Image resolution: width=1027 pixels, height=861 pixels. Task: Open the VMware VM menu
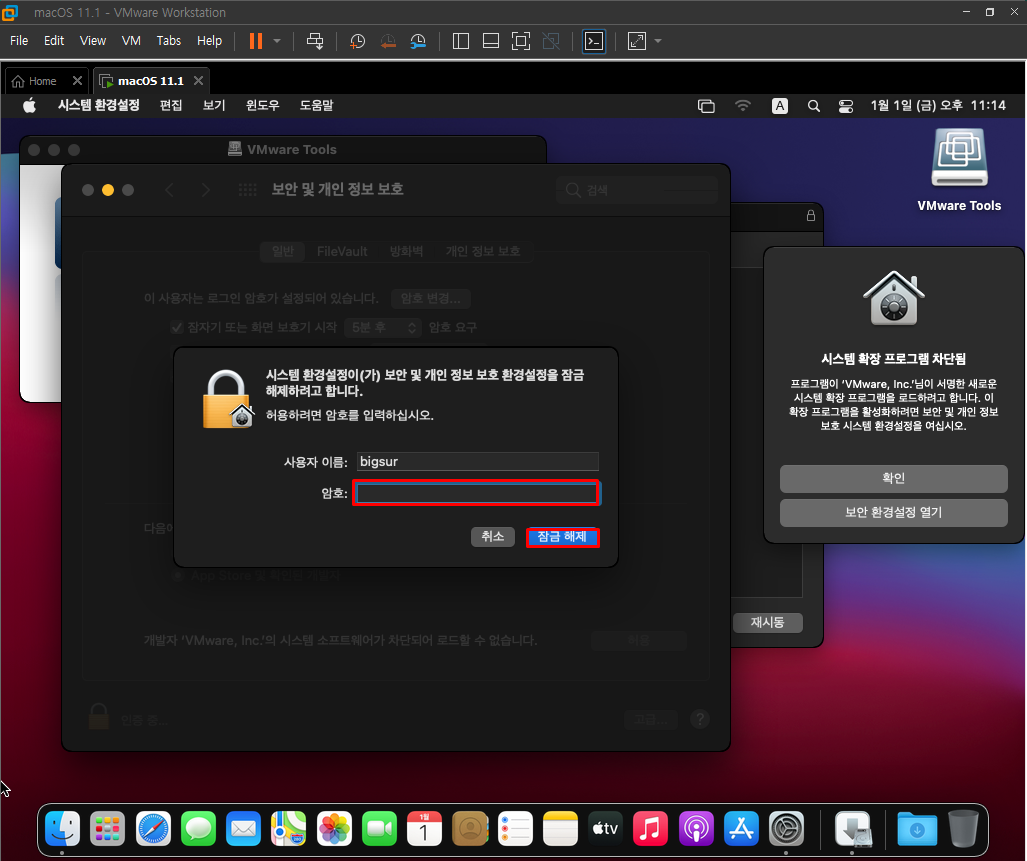[131, 41]
